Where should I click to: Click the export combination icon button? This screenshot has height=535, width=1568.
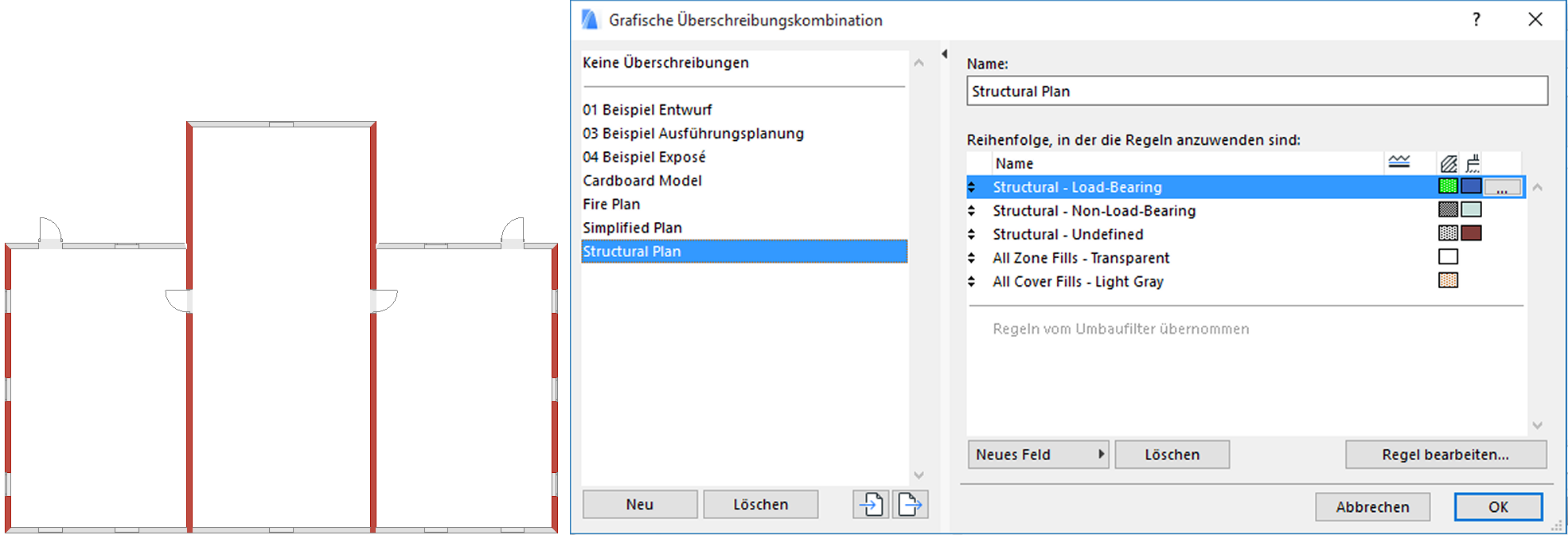coord(910,504)
